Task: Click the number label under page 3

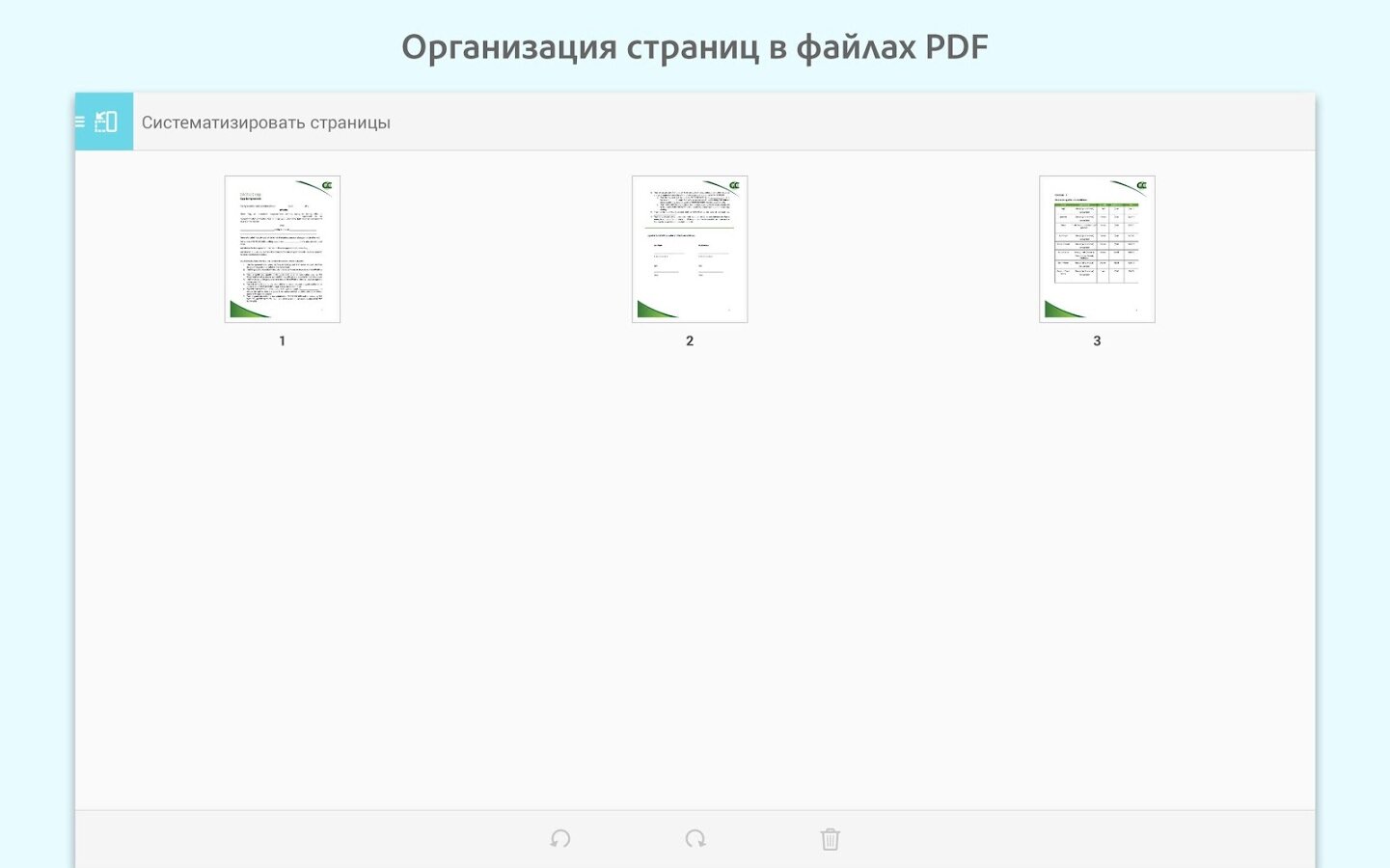Action: pos(1097,341)
